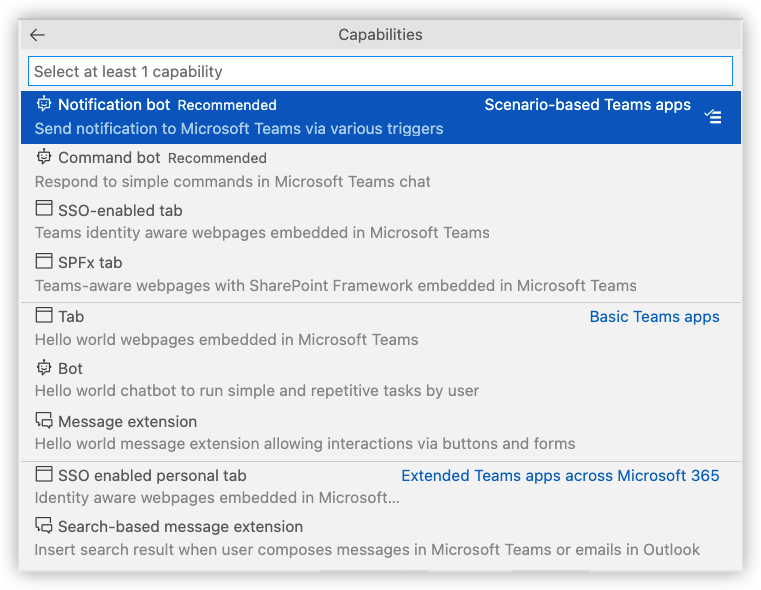Click the Command bot robot icon

pos(44,157)
